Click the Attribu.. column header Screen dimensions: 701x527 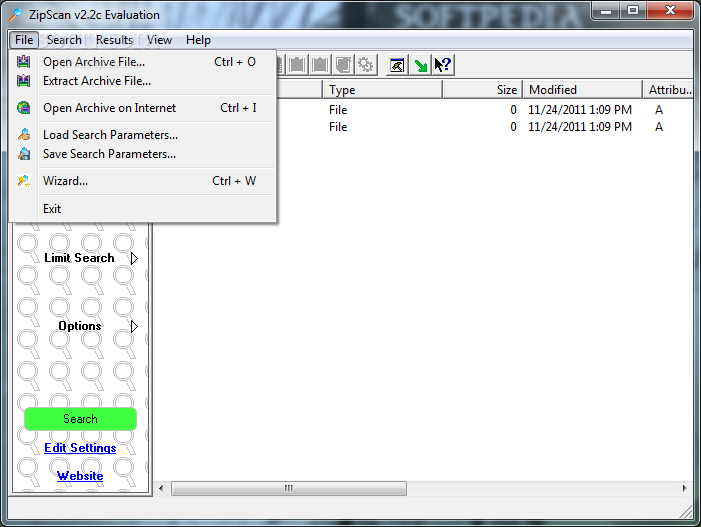668,89
